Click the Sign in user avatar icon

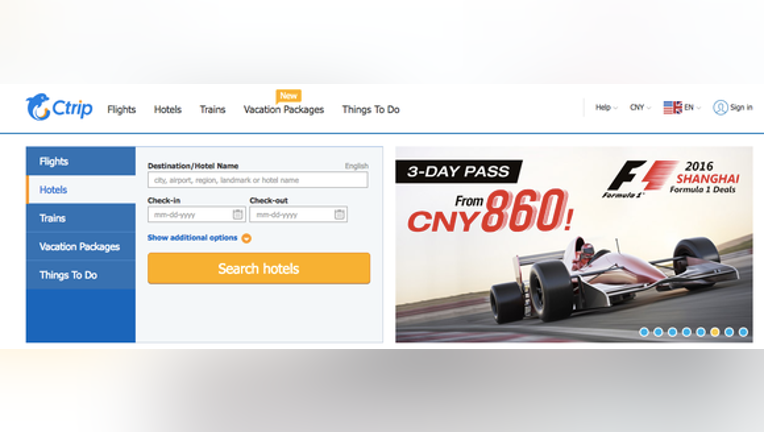click(720, 107)
